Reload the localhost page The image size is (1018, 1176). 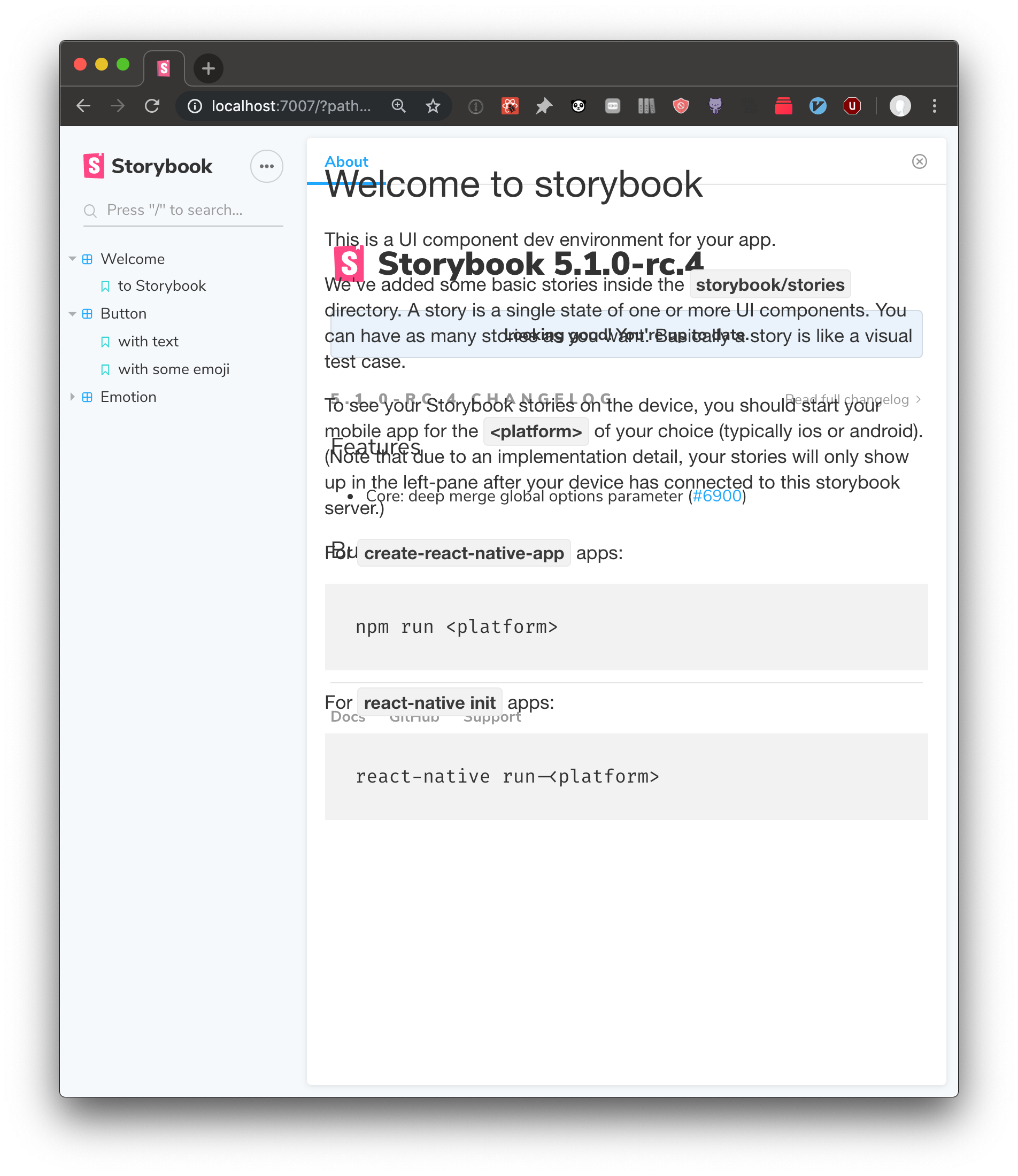[x=152, y=106]
